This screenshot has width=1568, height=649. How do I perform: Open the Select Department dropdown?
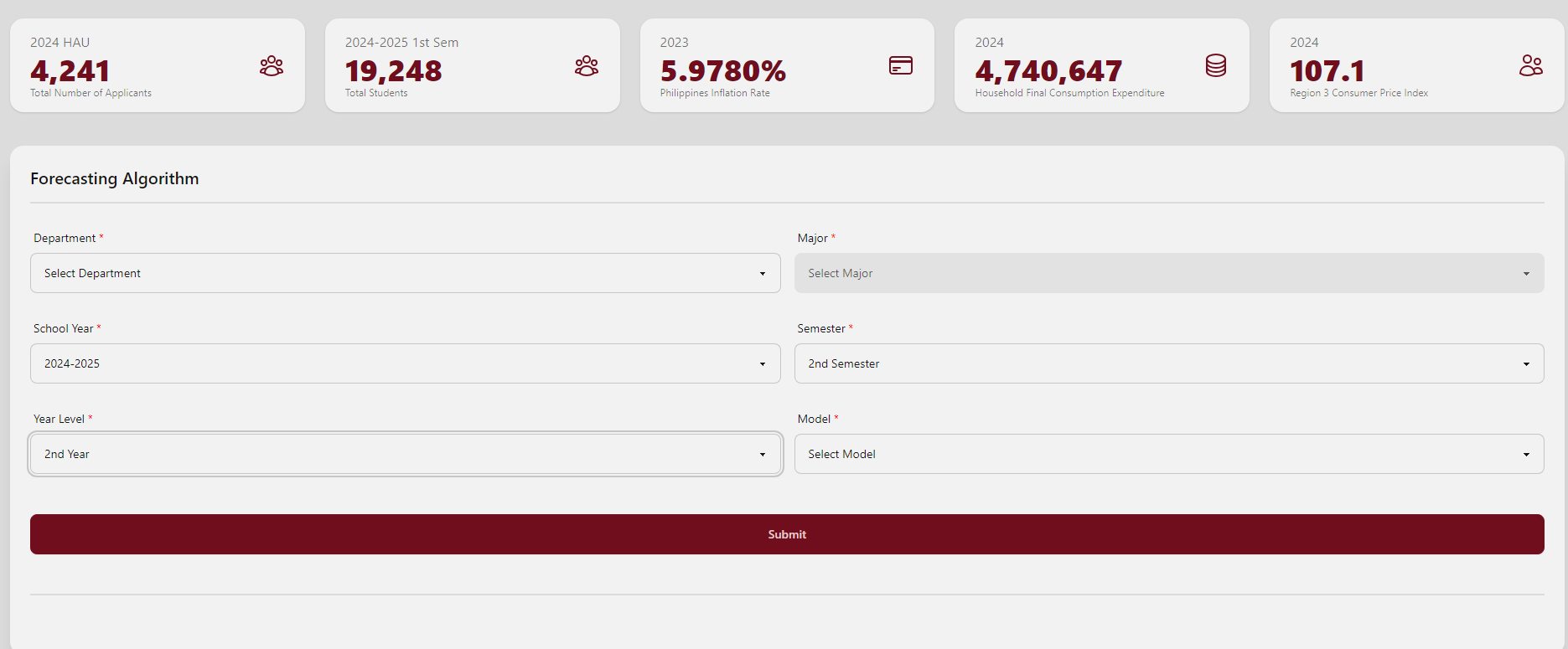coord(405,273)
